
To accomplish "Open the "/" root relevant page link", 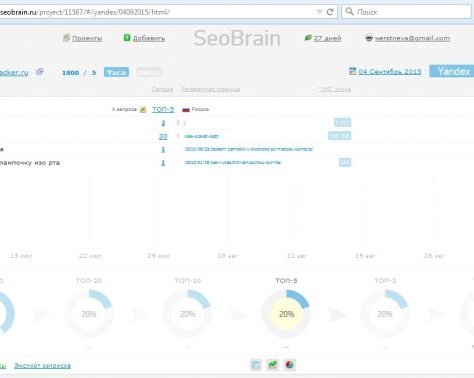I will (x=185, y=123).
